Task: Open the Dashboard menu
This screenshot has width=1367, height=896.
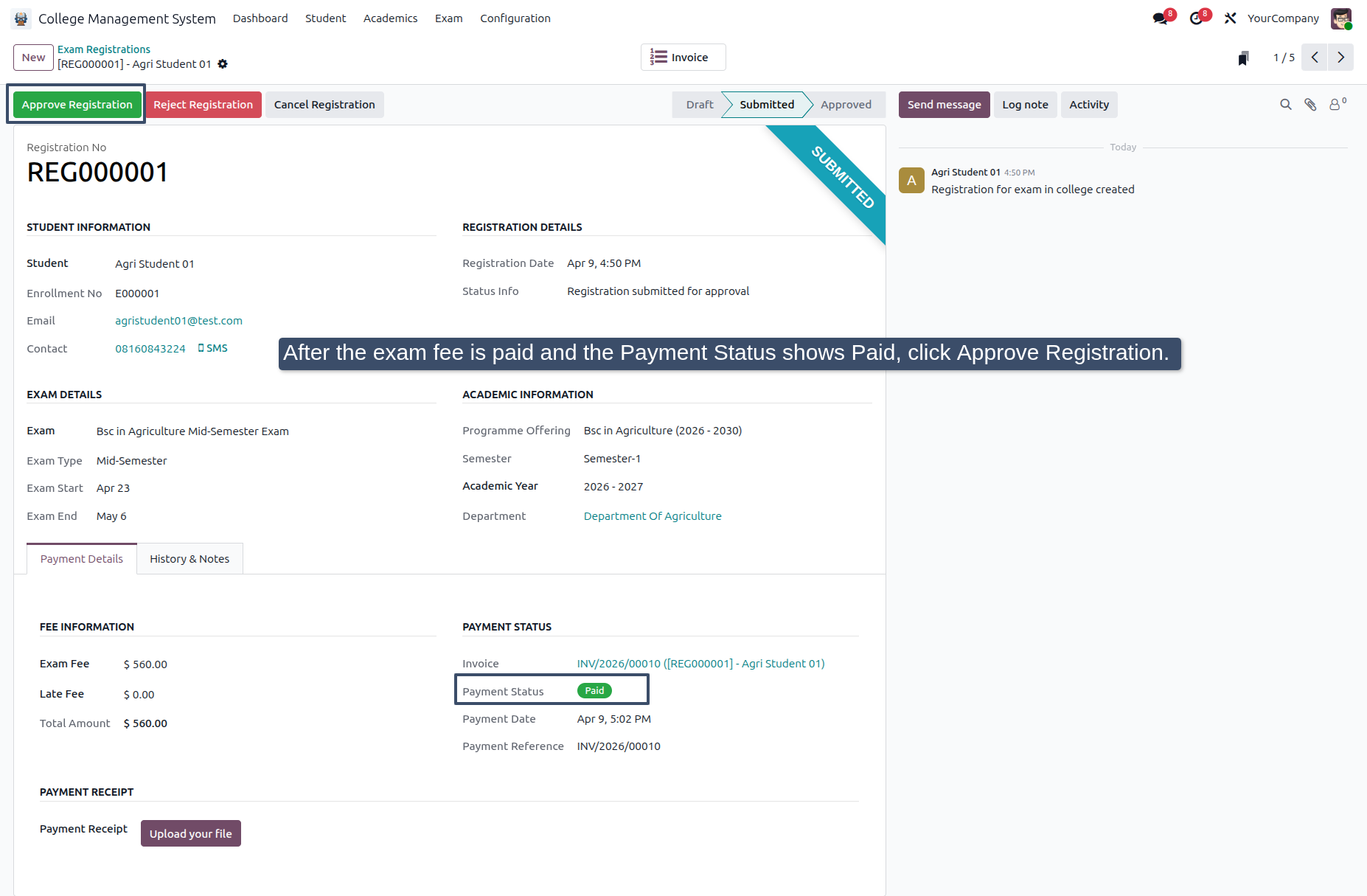Action: point(260,18)
